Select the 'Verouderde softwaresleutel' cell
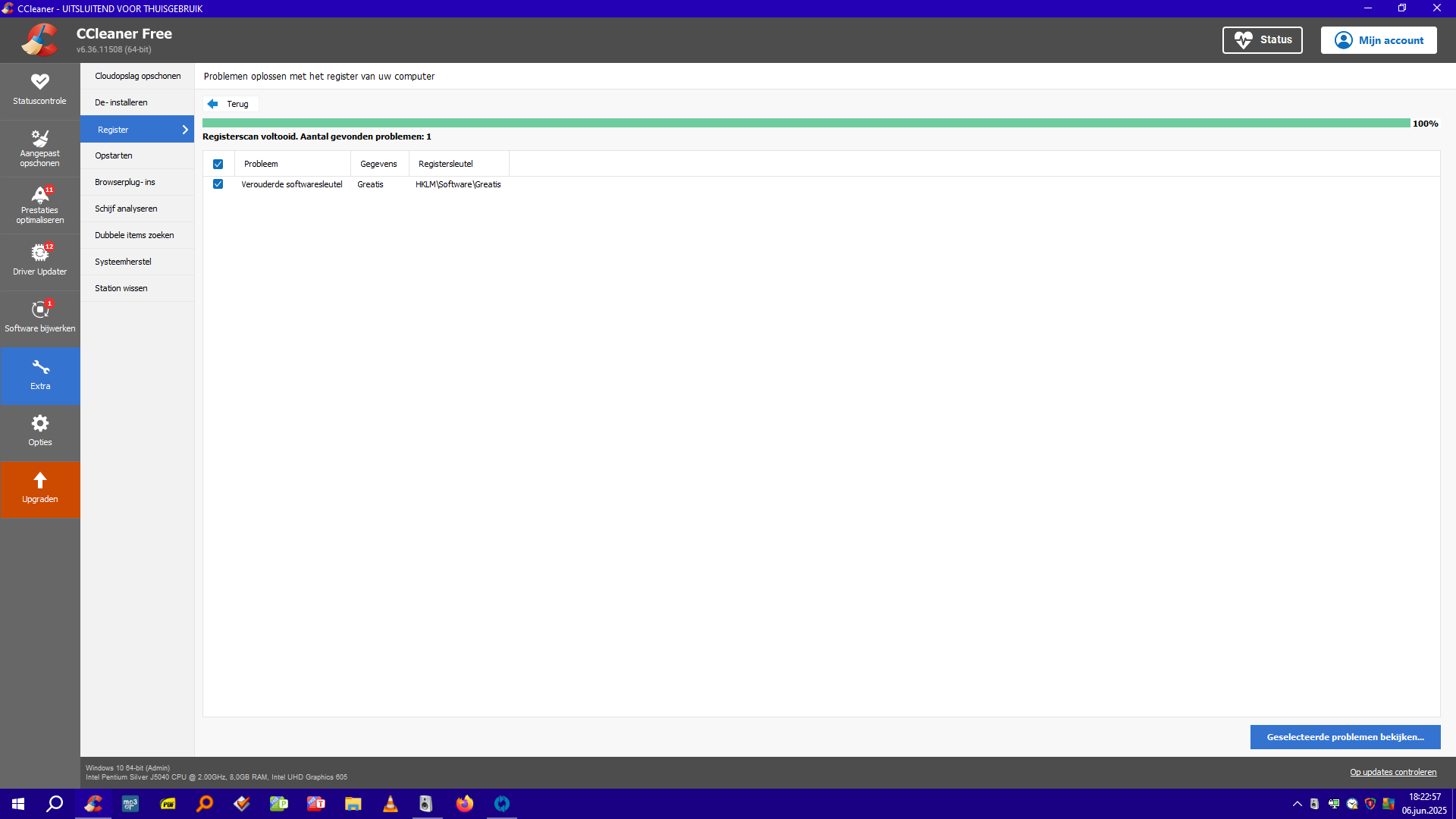Screen dimensions: 1456x819 coord(292,184)
